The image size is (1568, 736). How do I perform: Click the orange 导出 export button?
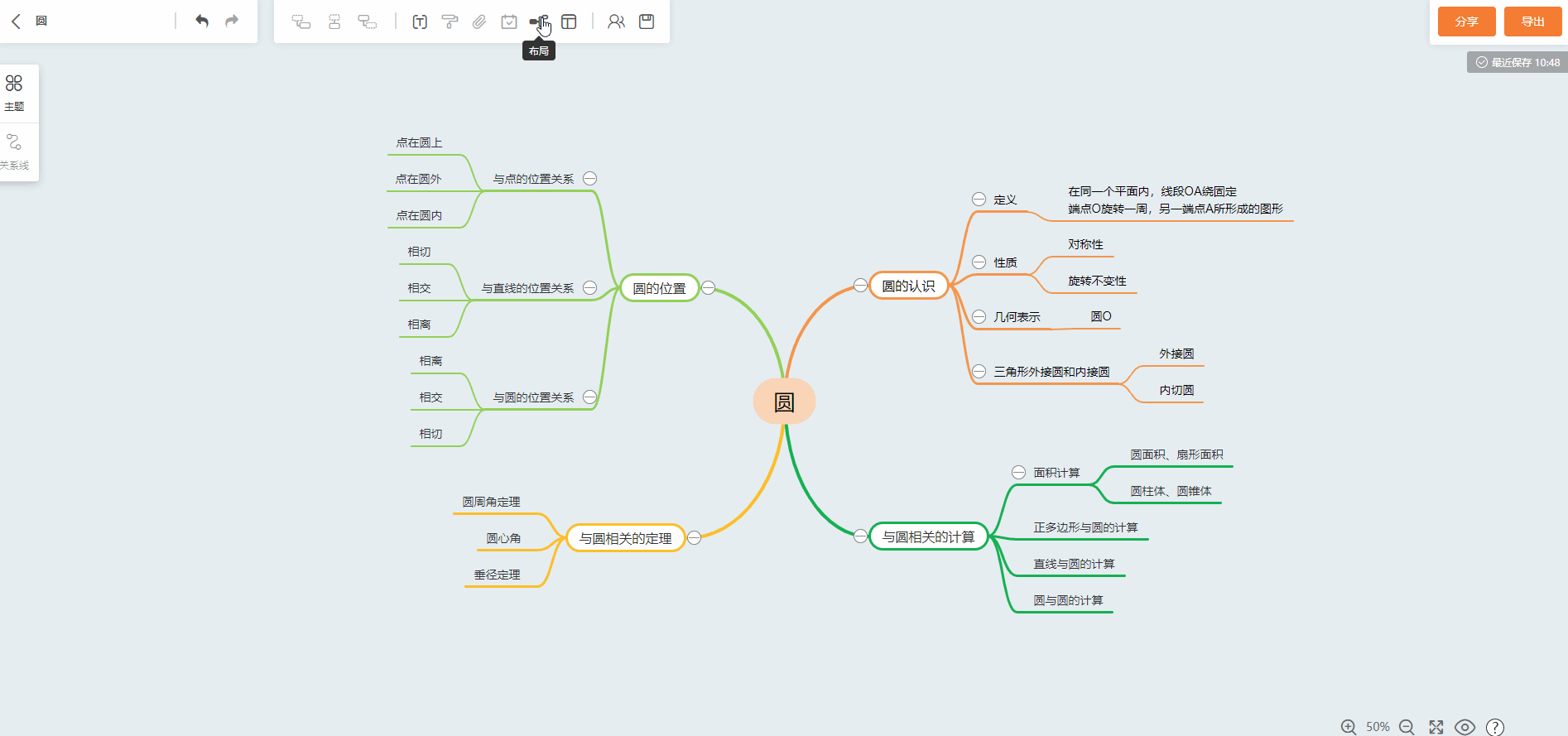click(x=1532, y=22)
